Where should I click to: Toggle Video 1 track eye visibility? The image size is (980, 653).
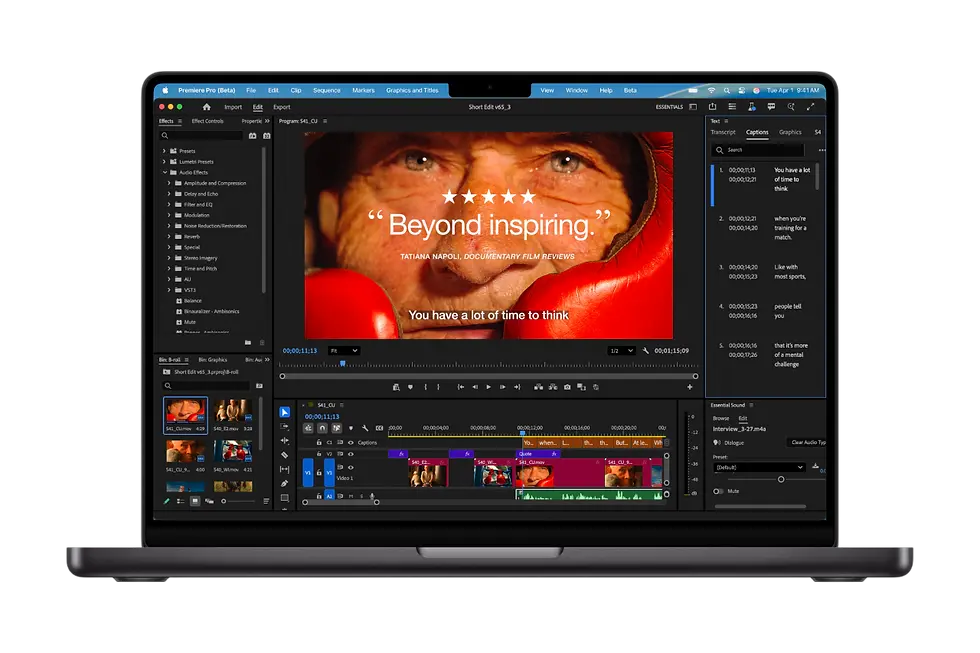351,467
